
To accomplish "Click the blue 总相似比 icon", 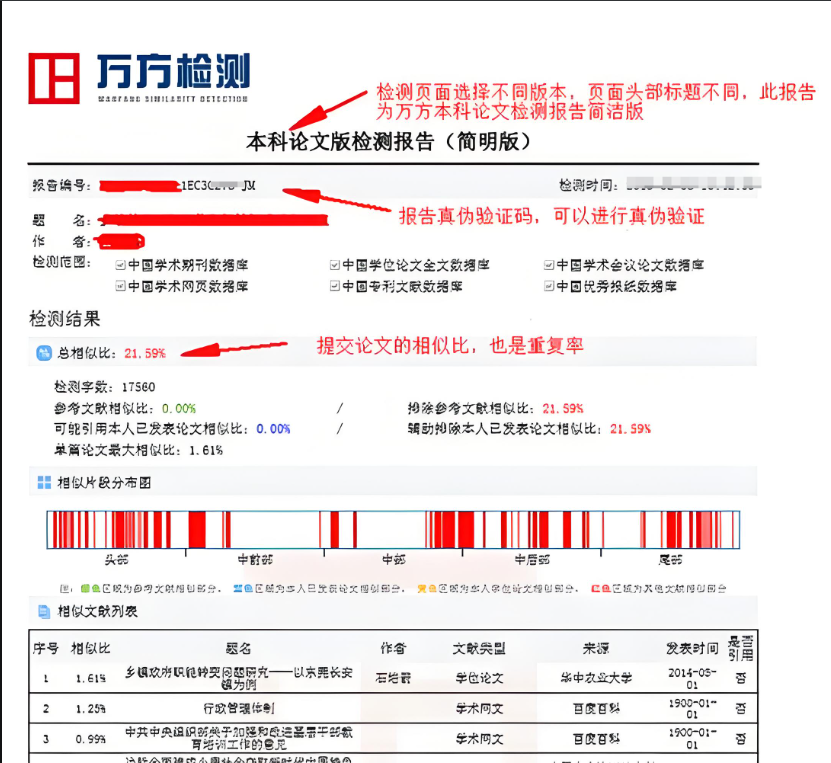I will coord(44,353).
